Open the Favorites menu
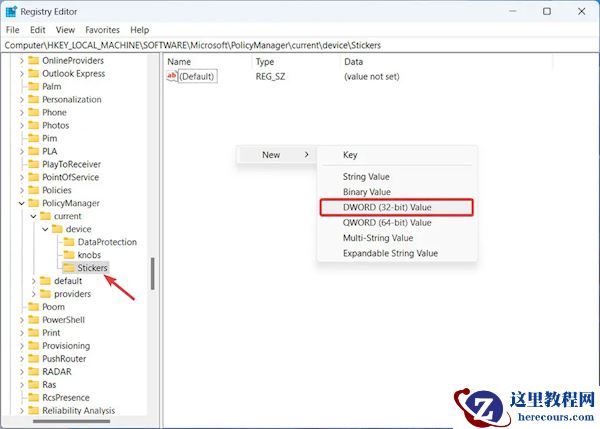Viewport: 600px width, 429px height. (102, 30)
